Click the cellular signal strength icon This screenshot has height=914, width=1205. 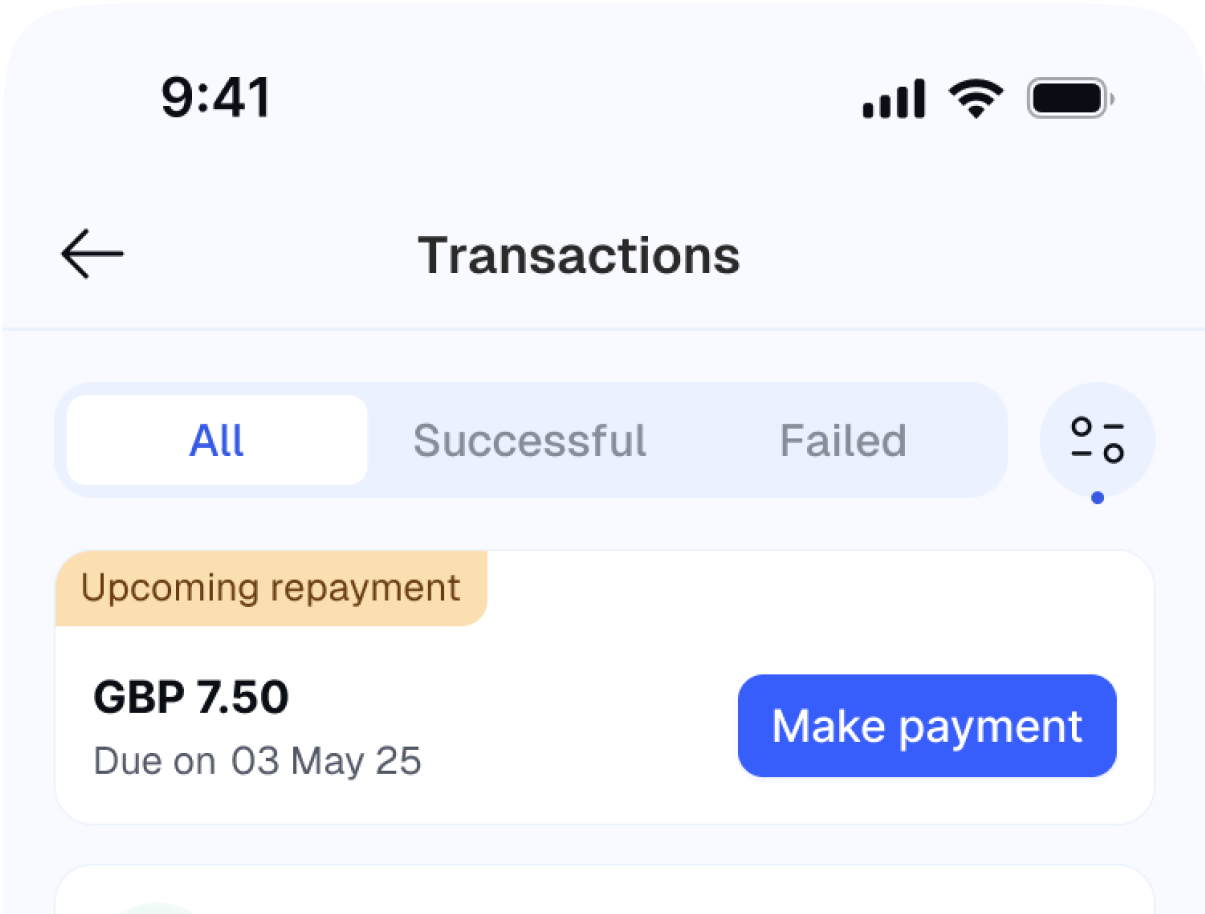(x=891, y=97)
